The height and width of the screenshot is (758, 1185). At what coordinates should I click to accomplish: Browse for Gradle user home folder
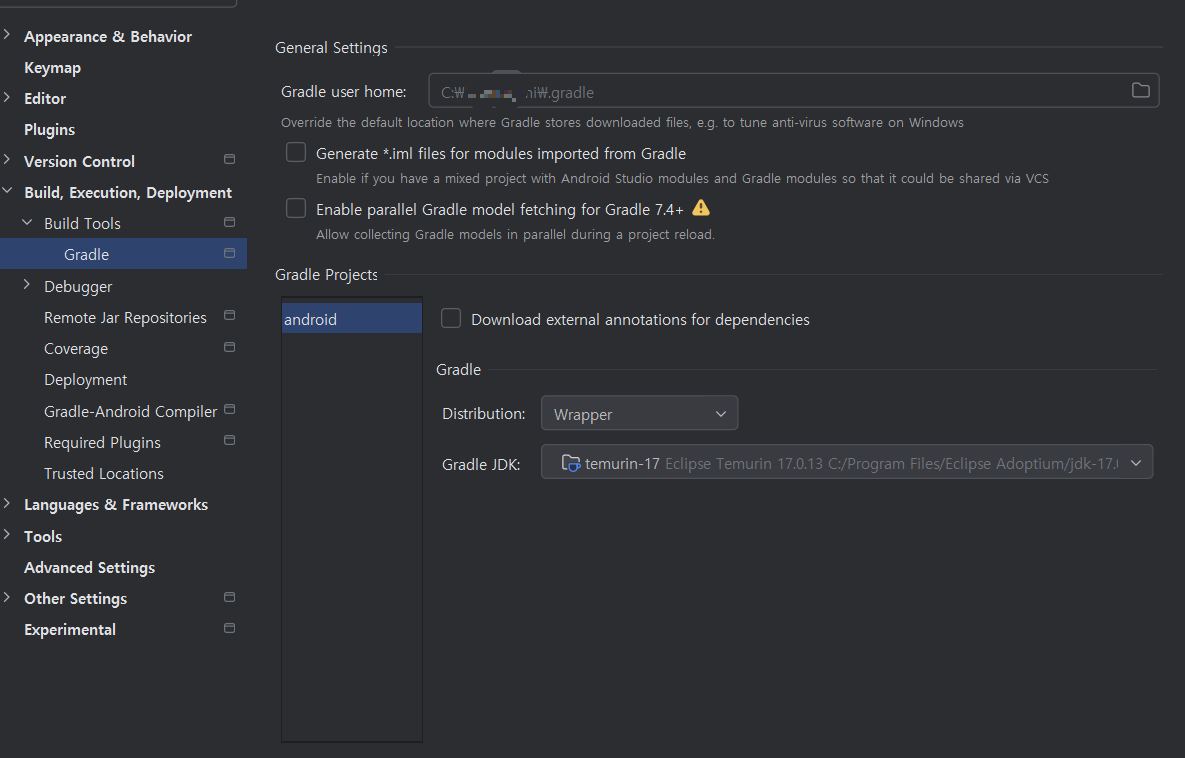pos(1140,91)
